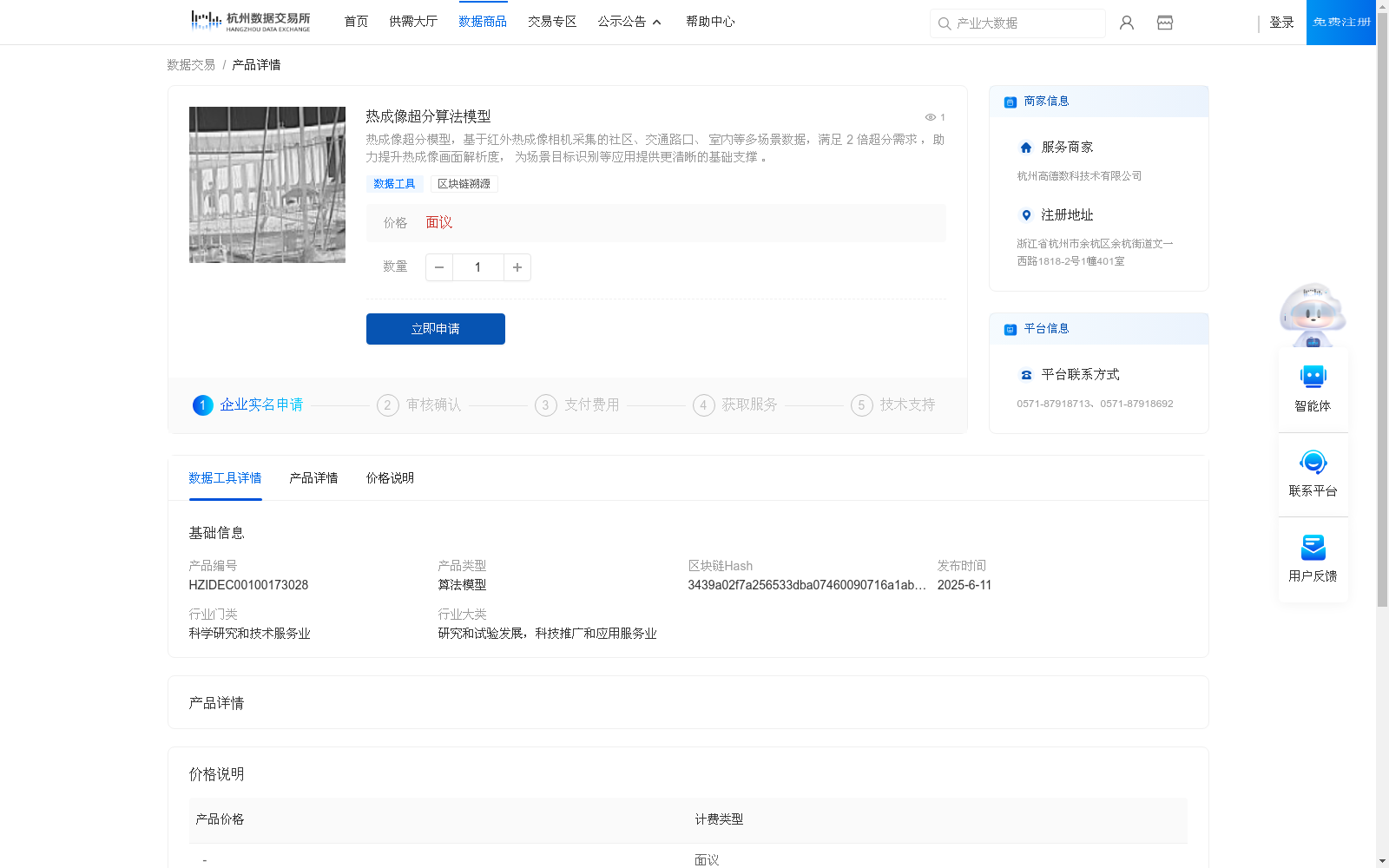The width and height of the screenshot is (1389, 868).
Task: Open 数据商品 navigation item
Action: (483, 22)
